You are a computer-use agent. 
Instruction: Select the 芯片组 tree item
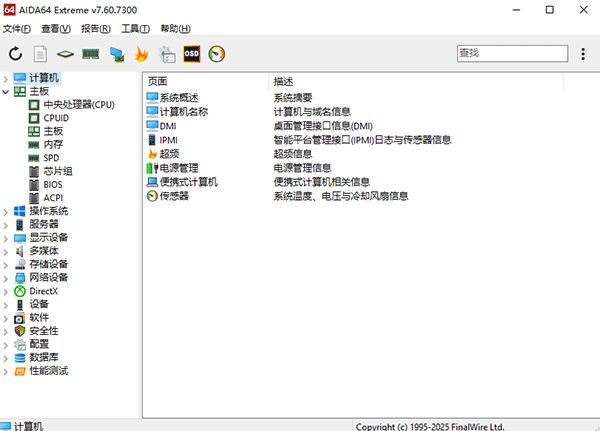(58, 171)
